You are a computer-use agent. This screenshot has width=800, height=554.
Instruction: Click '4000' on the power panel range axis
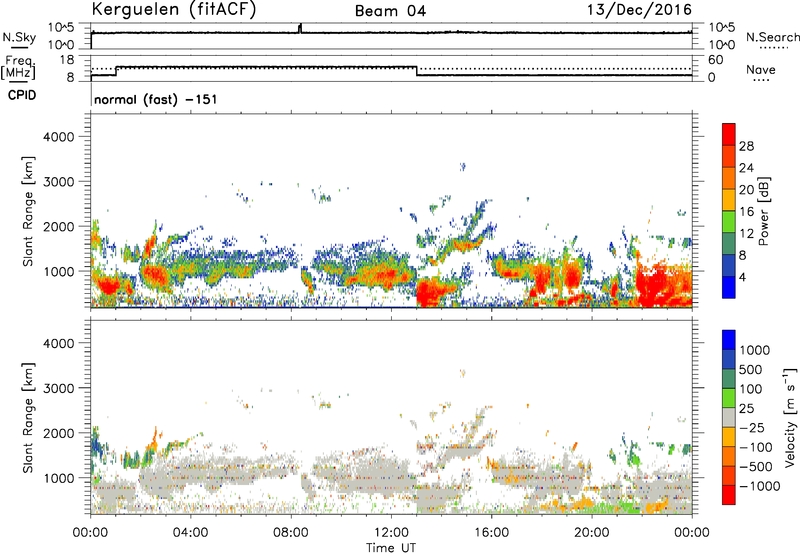(x=59, y=137)
